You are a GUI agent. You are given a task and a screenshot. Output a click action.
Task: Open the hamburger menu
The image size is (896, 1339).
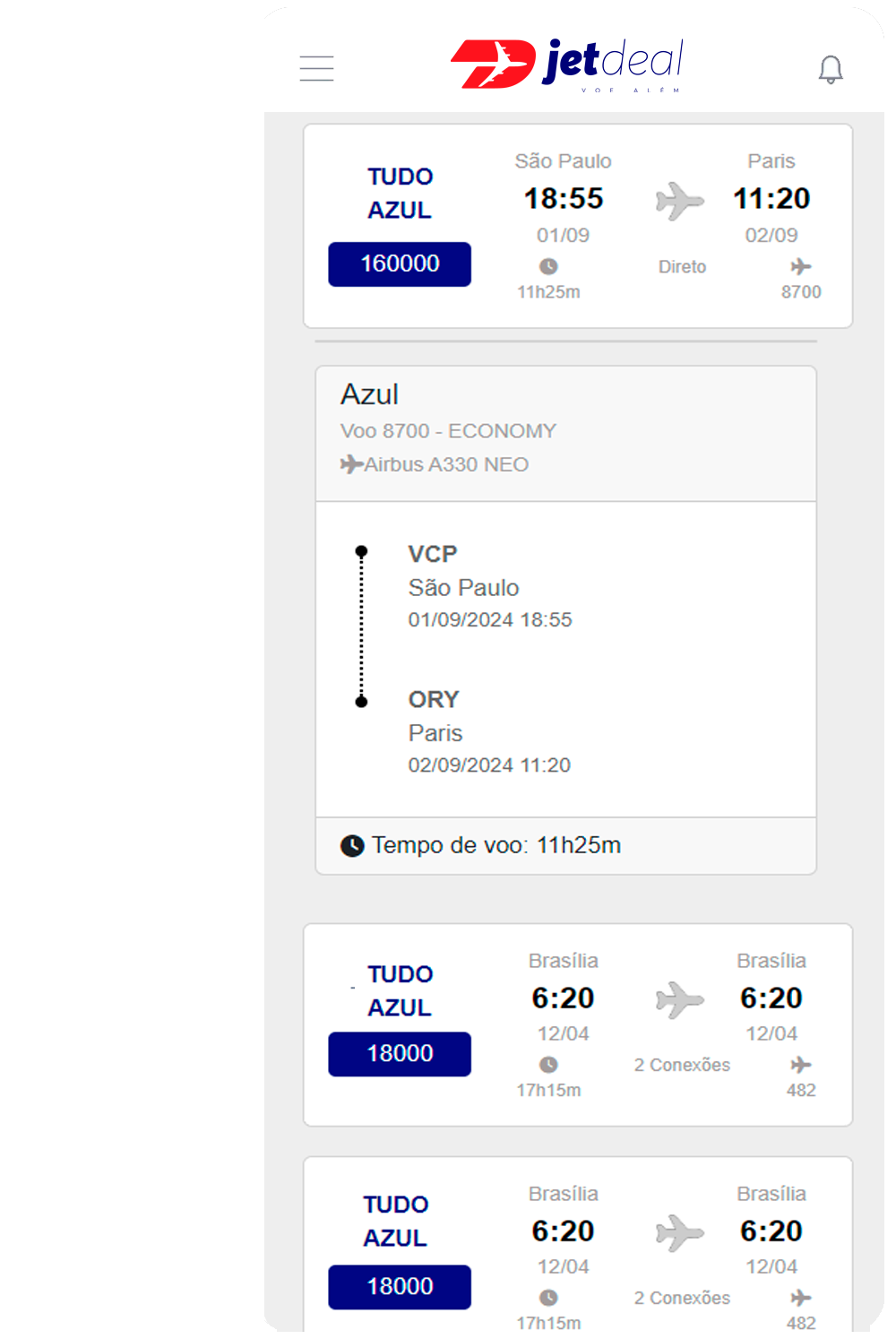316,68
